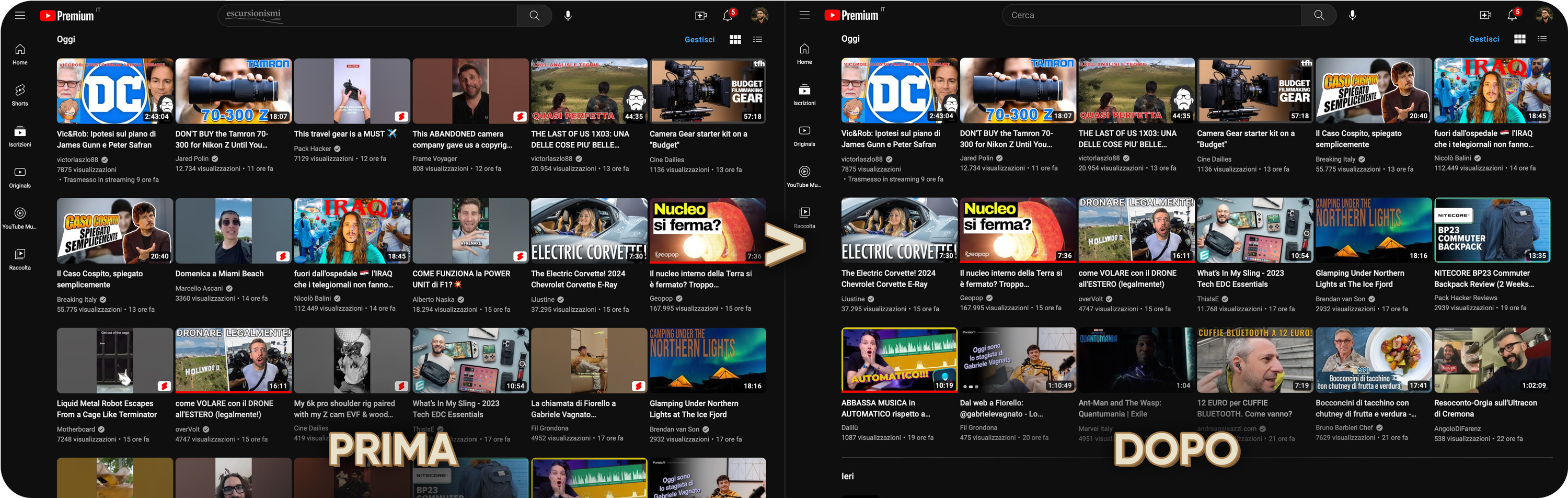Focus the 'Cerca' search field in the right window

1152,15
